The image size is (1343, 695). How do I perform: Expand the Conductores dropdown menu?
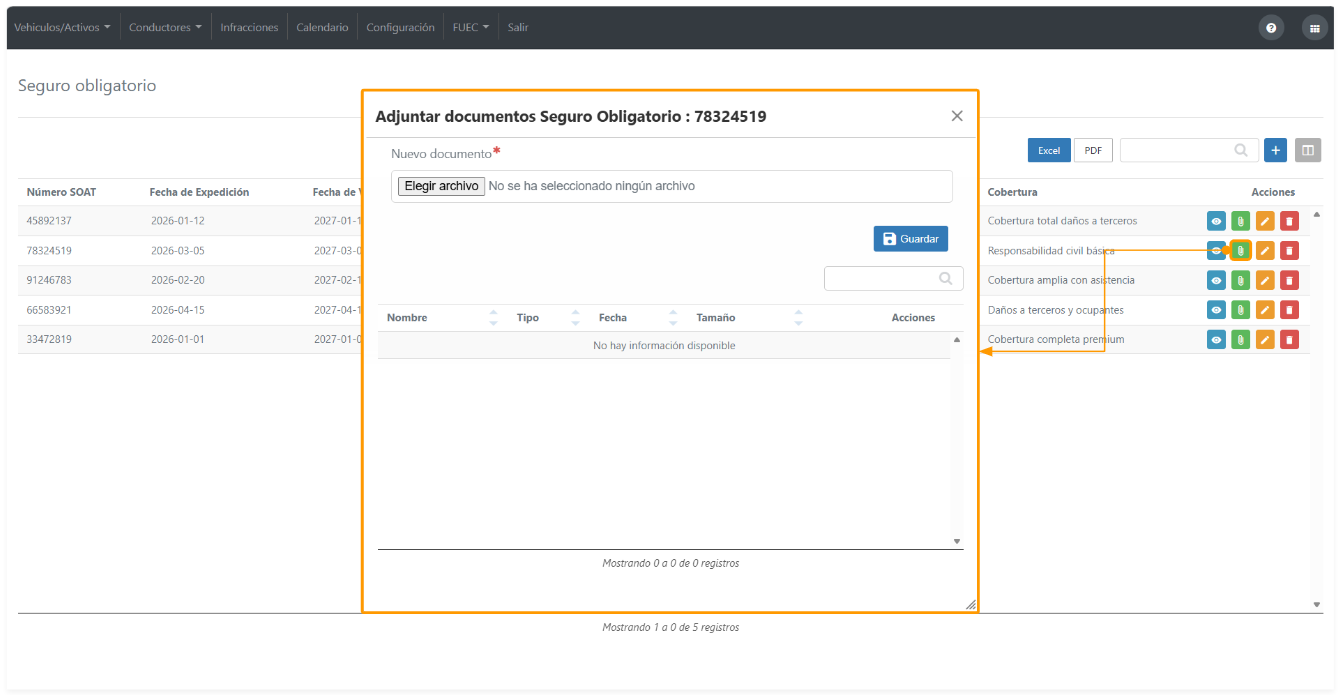pyautogui.click(x=165, y=27)
